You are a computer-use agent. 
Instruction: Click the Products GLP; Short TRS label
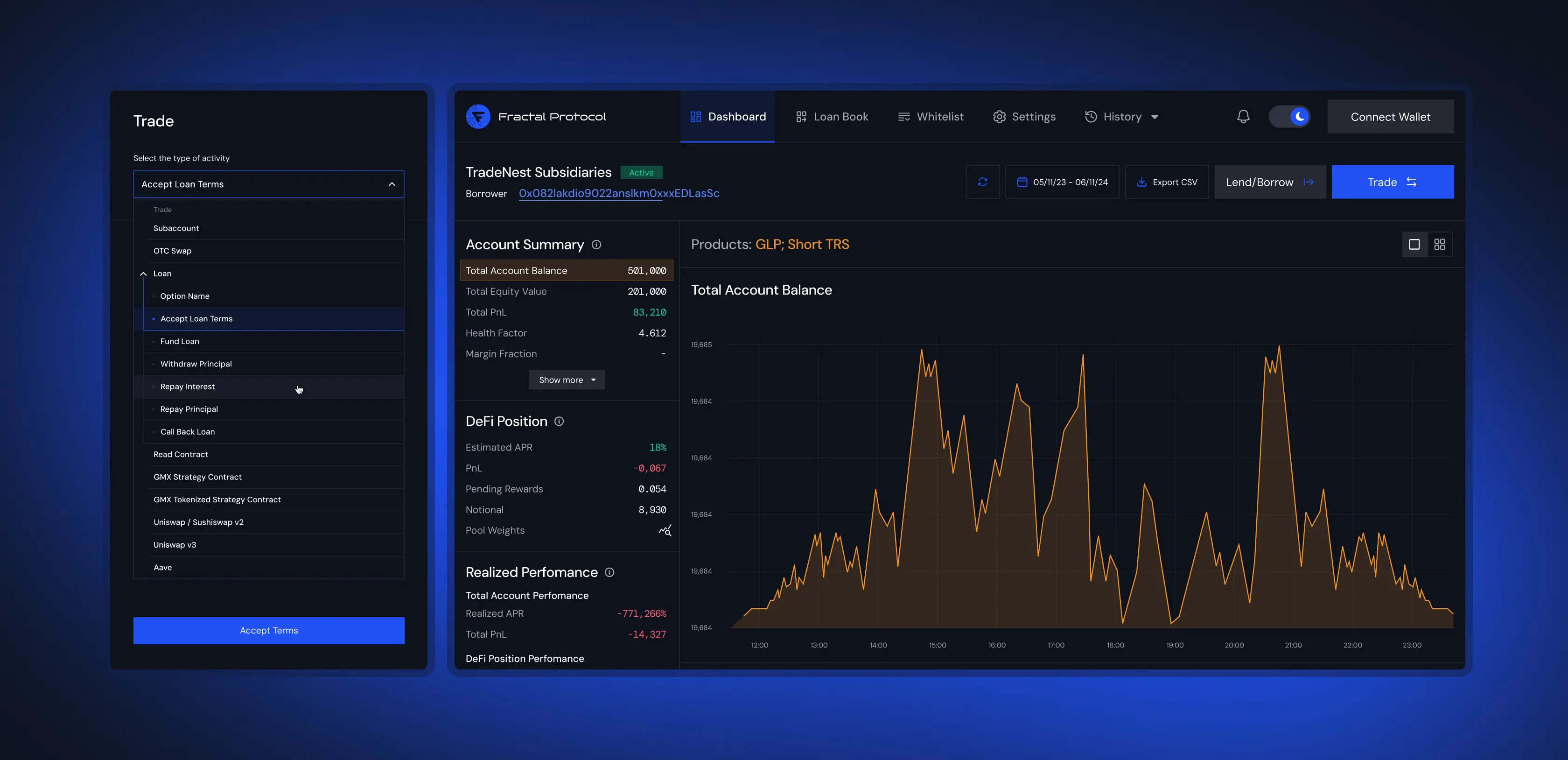pos(770,244)
